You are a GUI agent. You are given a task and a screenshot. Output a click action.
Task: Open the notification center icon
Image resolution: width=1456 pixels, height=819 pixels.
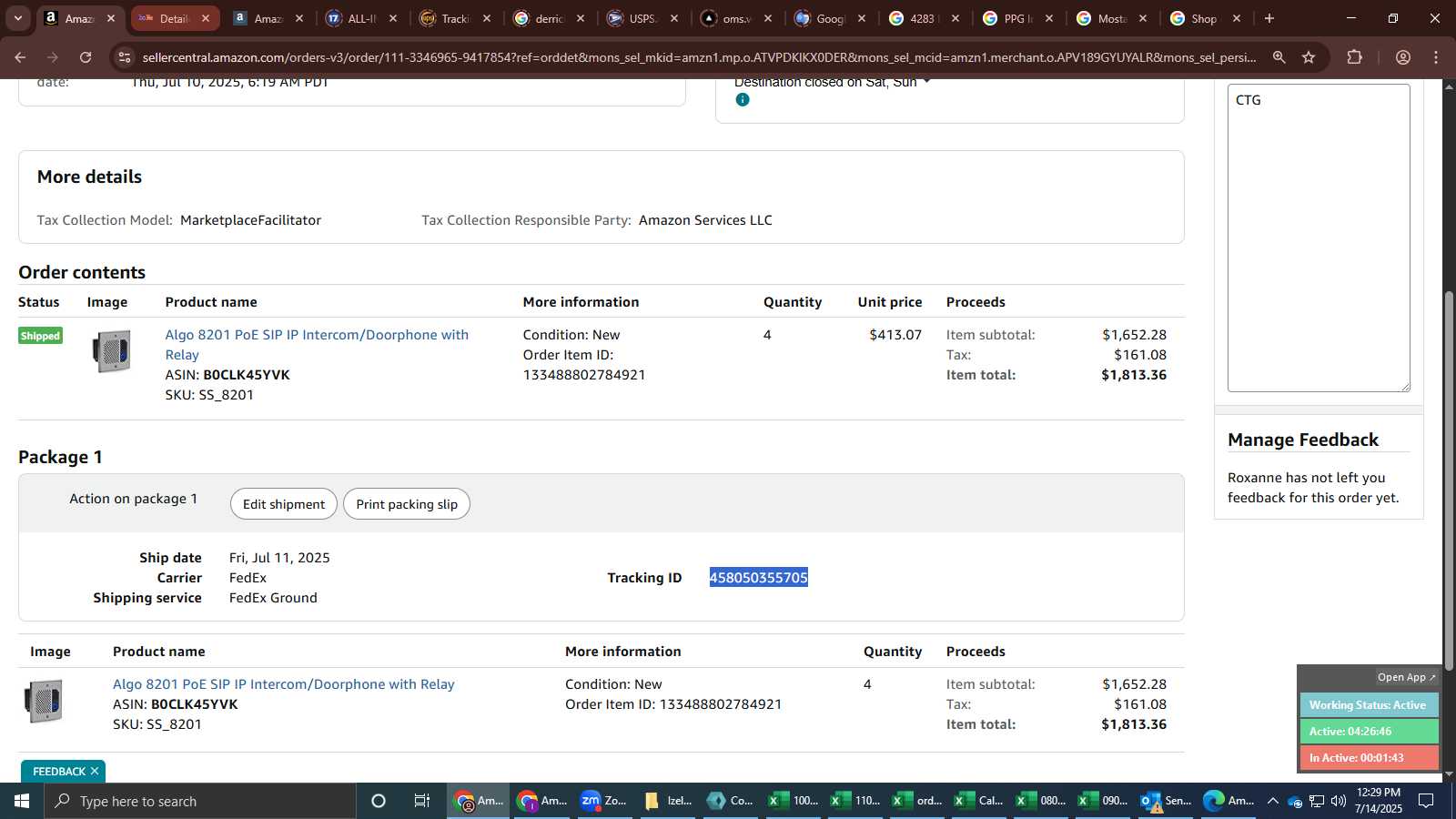click(x=1426, y=801)
